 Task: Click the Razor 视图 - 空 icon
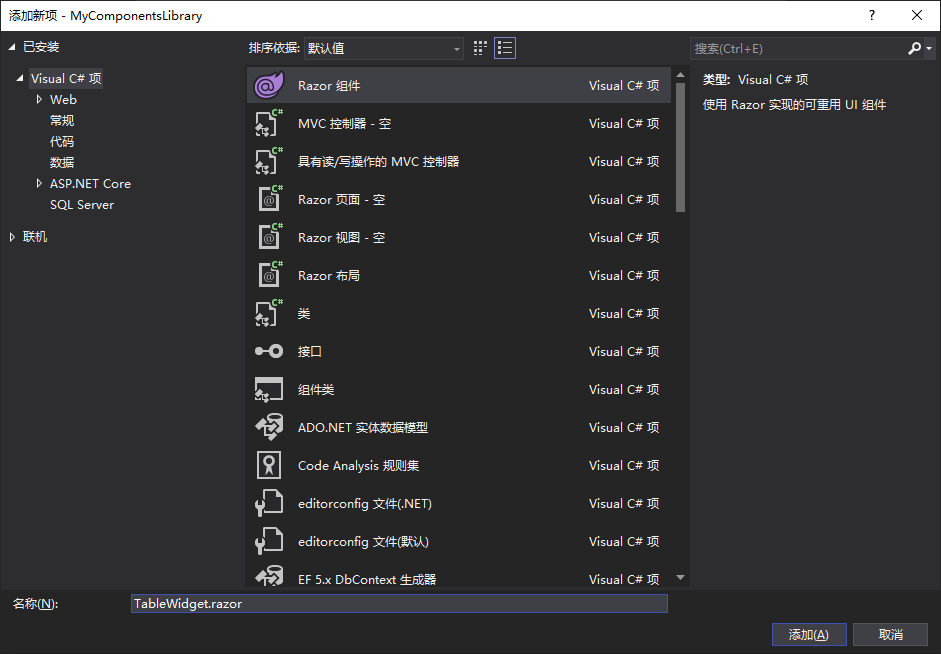(269, 237)
